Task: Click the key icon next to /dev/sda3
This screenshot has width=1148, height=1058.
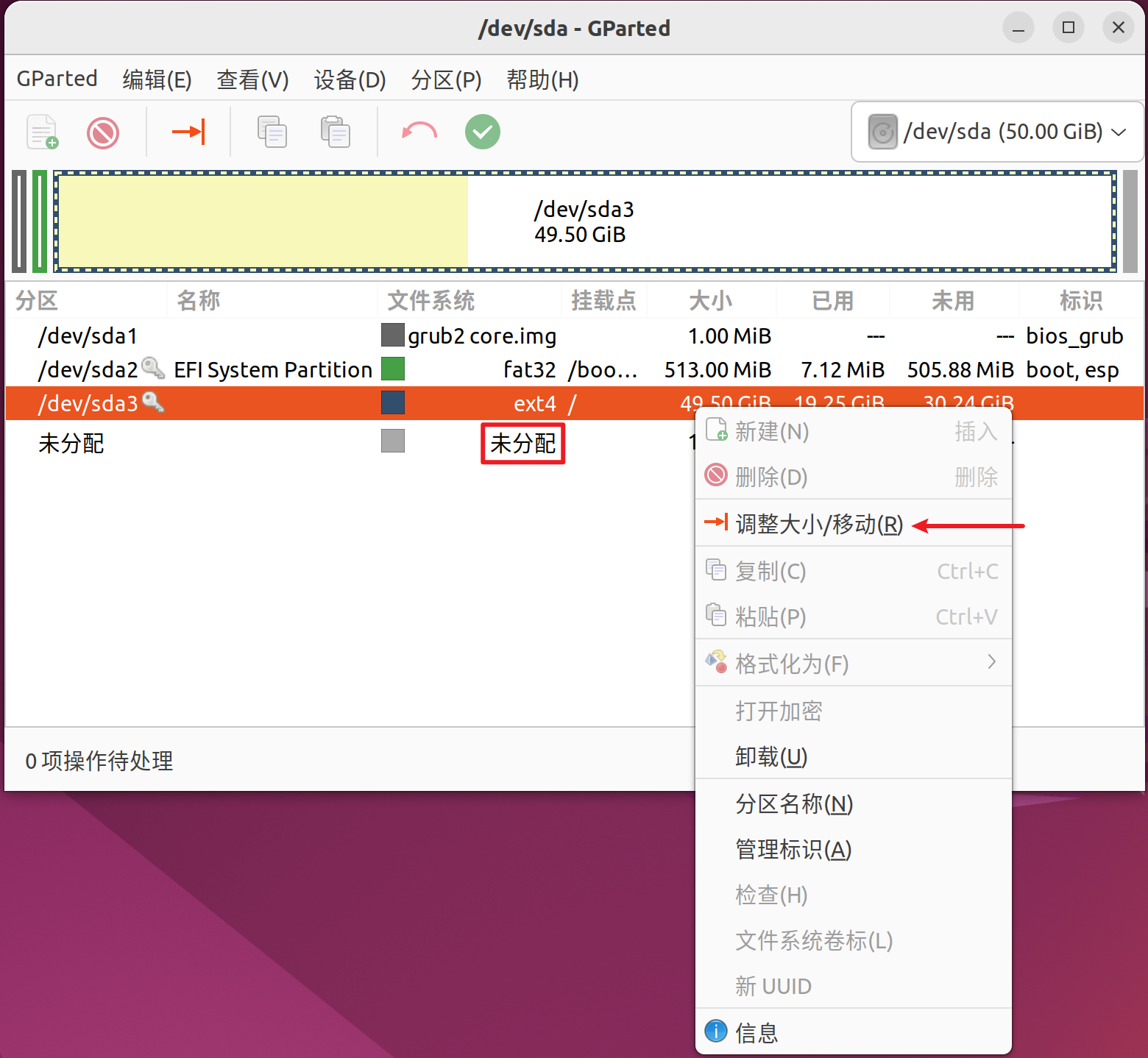Action: [x=153, y=402]
